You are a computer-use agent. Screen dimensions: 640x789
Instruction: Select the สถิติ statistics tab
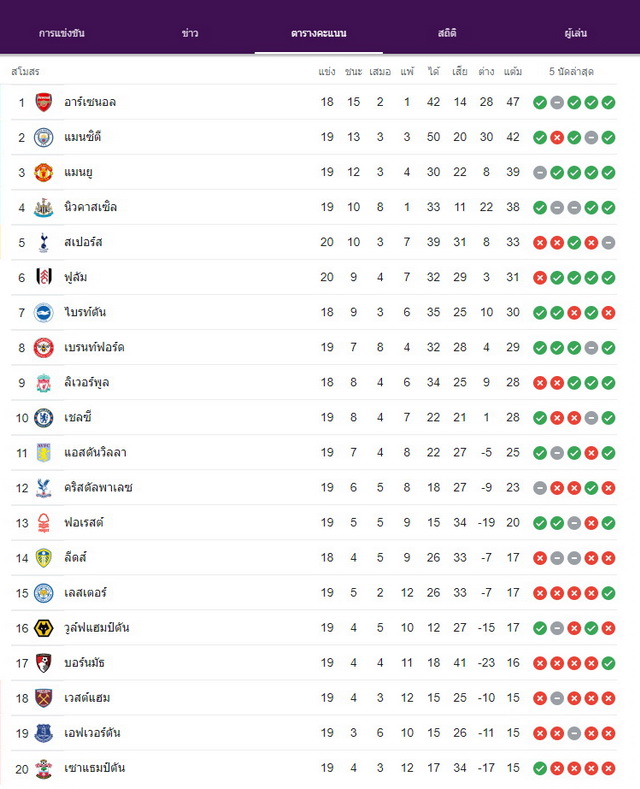(x=447, y=33)
